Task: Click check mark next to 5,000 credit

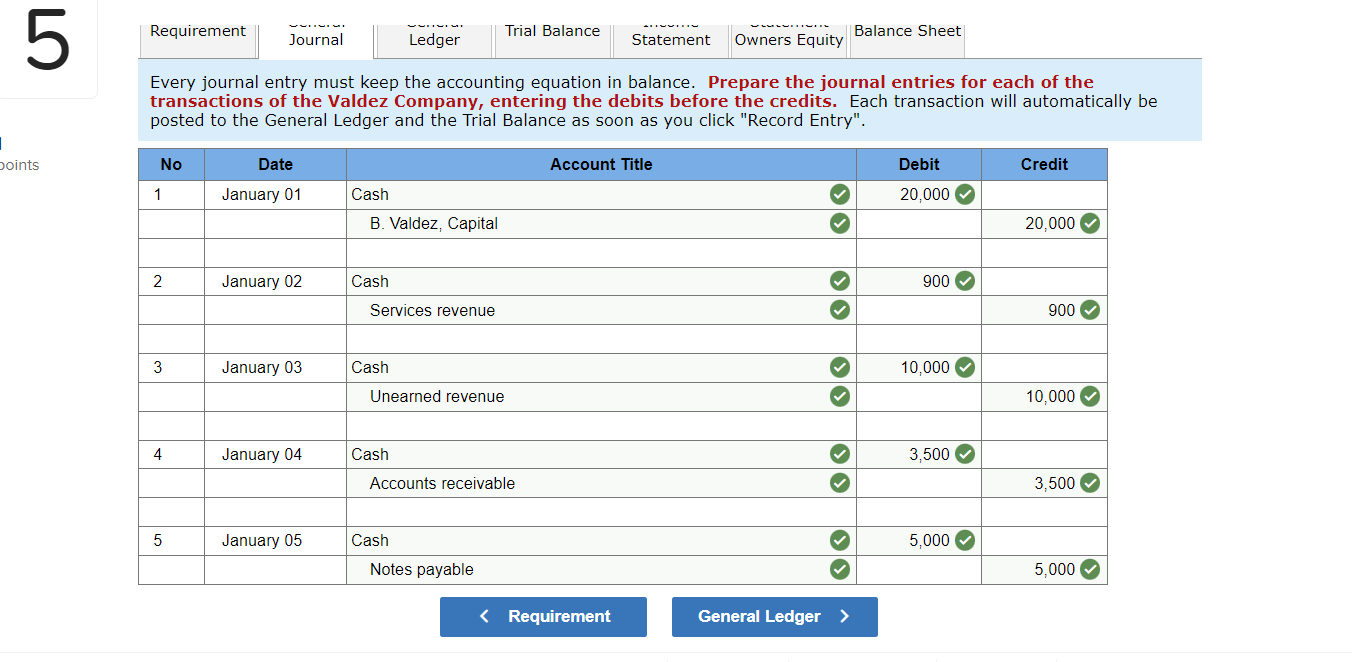Action: point(1090,569)
